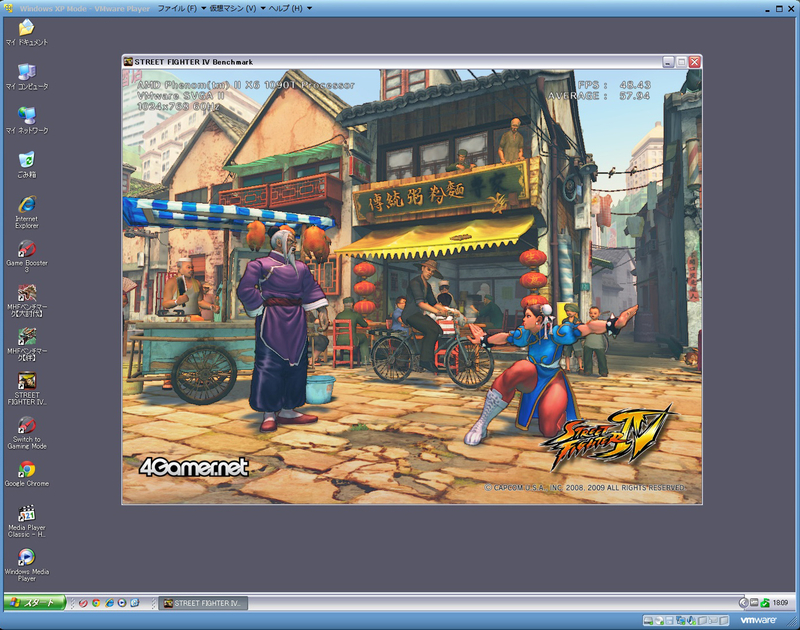
Task: Select the Internet Explorer desktop icon
Action: tap(27, 212)
